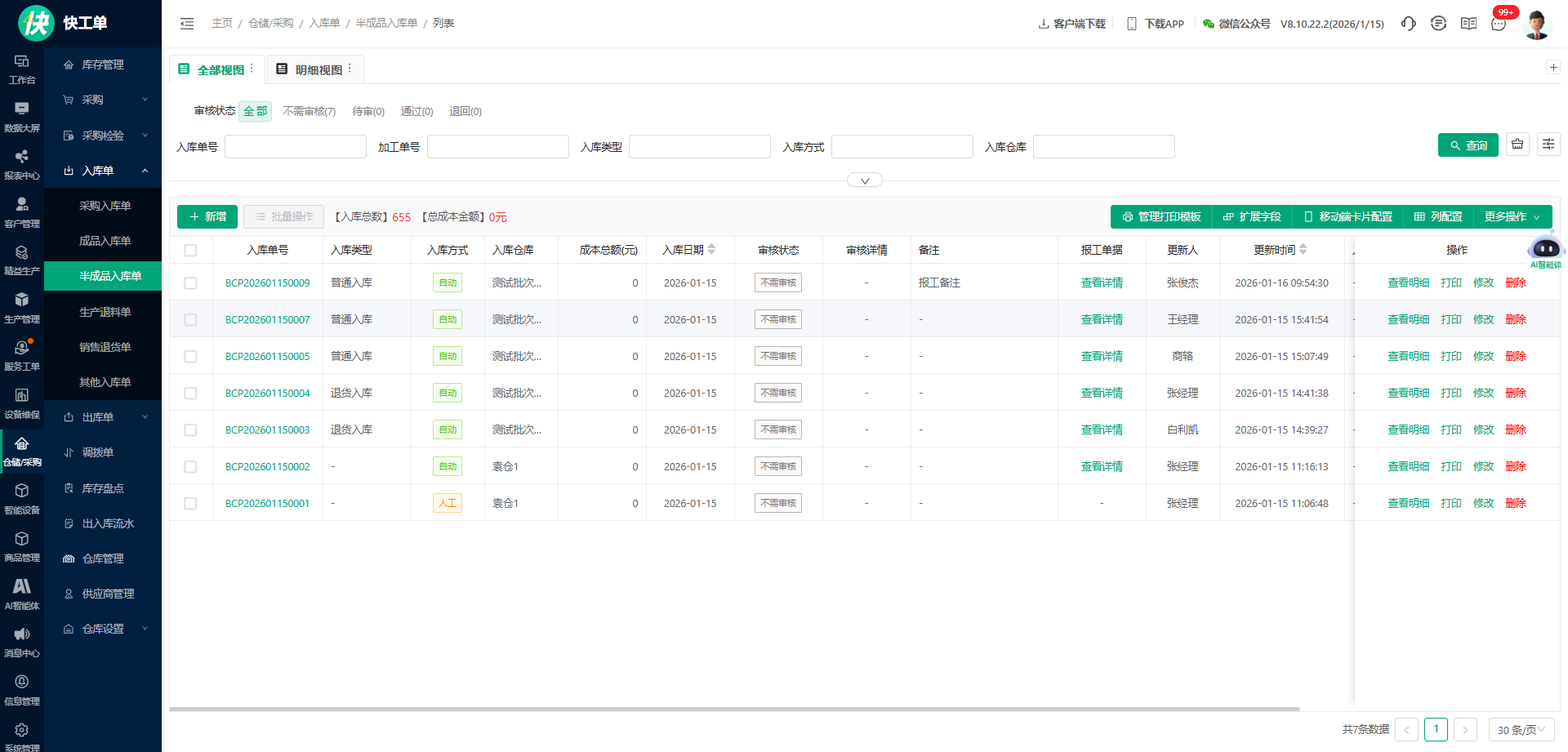Image resolution: width=1568 pixels, height=752 pixels.
Task: Open 成品入库单 in the side menu
Action: [x=105, y=241]
